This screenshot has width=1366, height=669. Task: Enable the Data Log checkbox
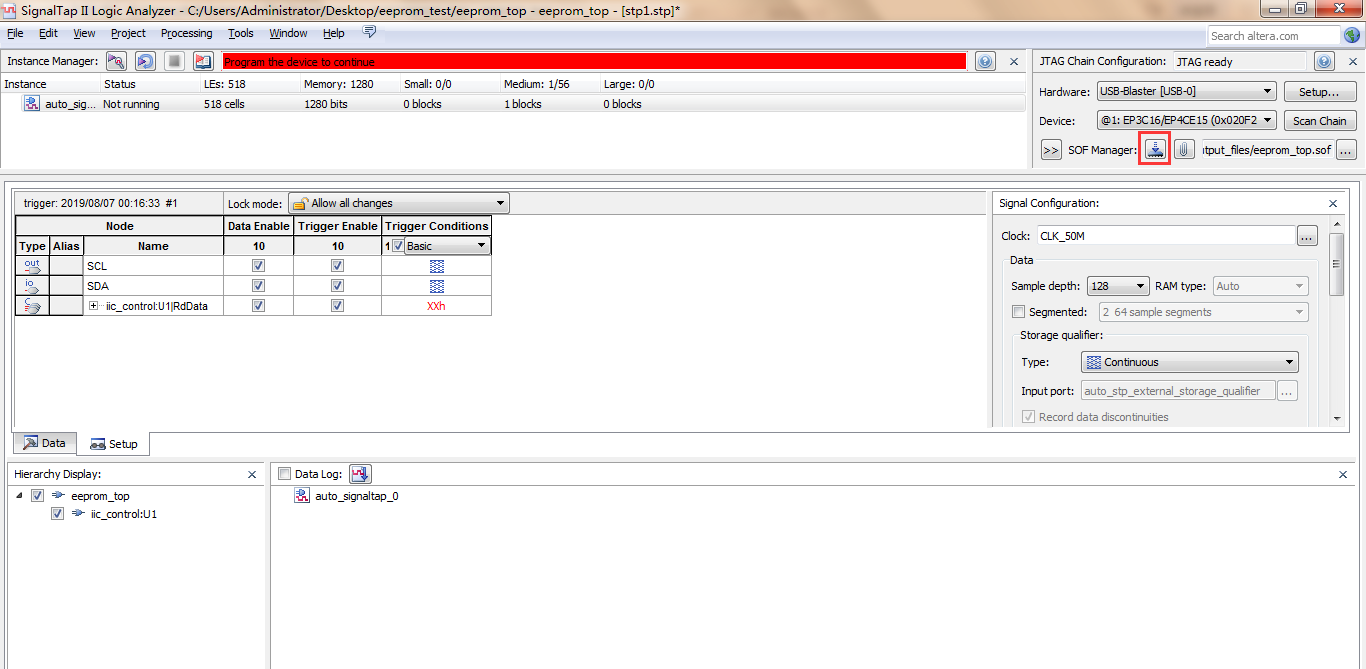(x=284, y=474)
